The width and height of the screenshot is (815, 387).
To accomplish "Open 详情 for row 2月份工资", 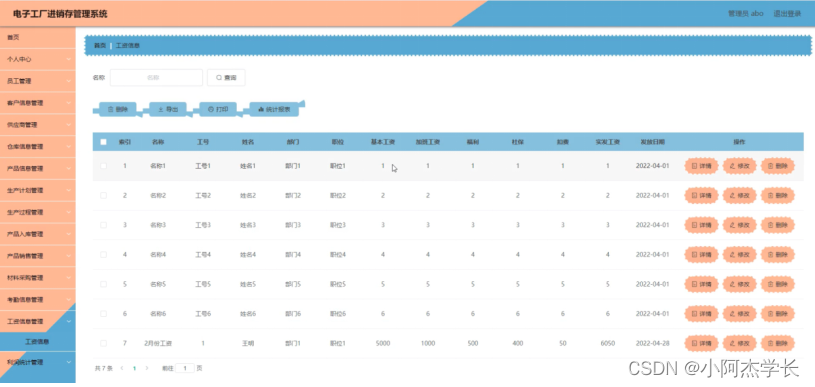I will [702, 344].
